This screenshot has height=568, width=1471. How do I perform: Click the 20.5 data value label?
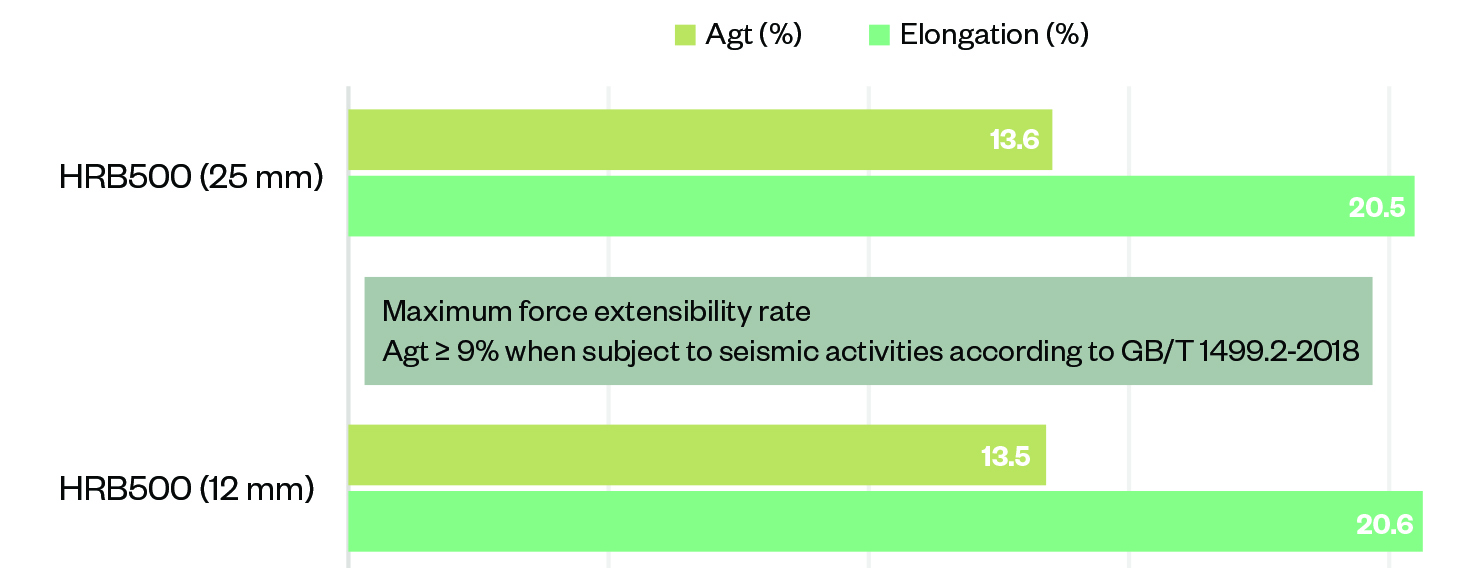tap(1380, 208)
